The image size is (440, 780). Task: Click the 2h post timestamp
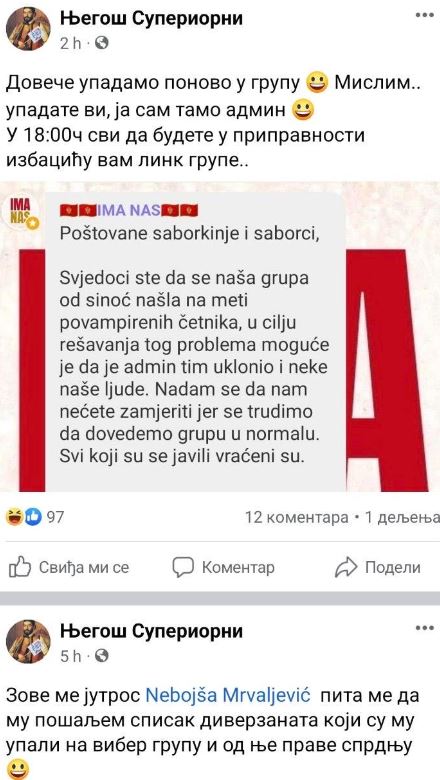coord(70,44)
